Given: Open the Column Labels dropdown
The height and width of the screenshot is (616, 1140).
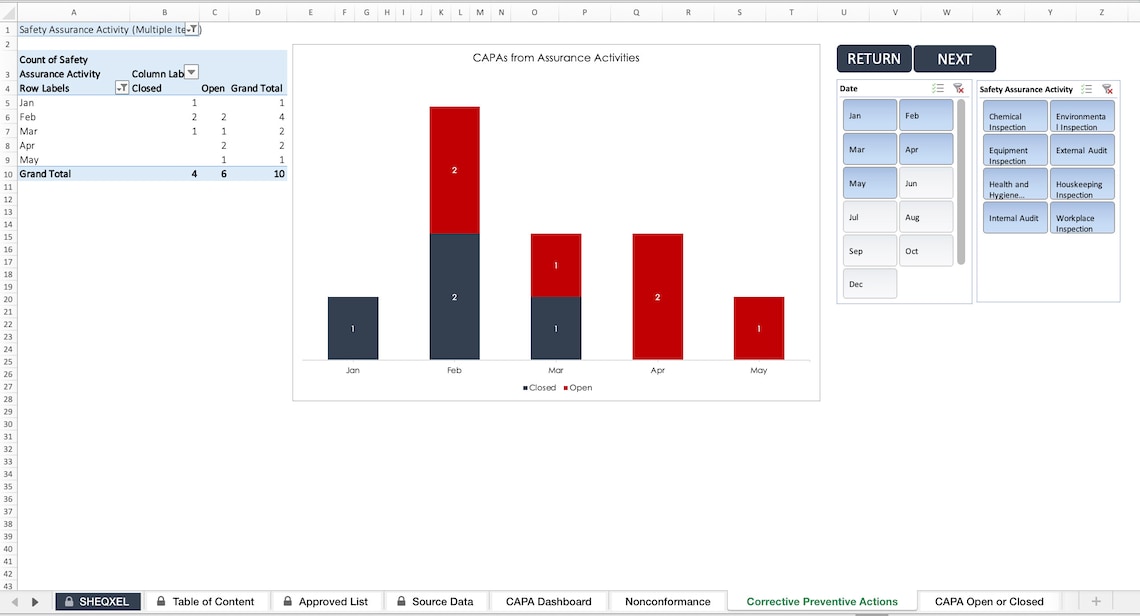Looking at the screenshot, I should [x=190, y=73].
